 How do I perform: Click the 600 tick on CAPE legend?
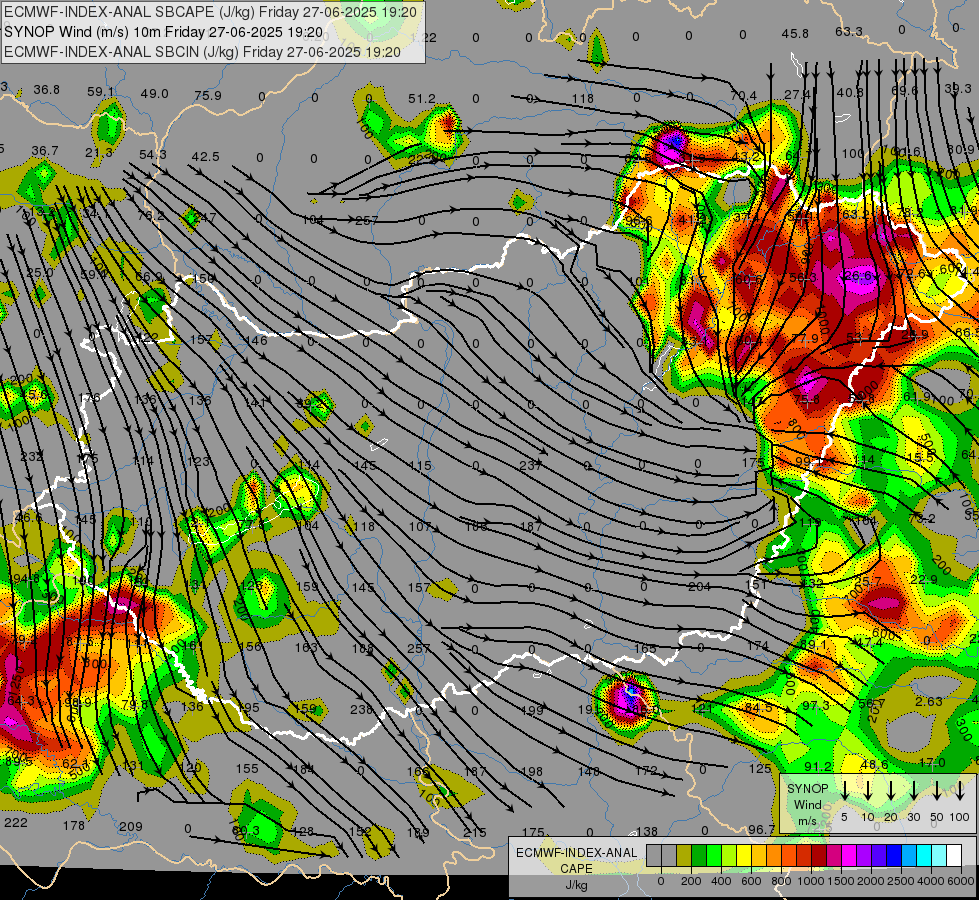(751, 881)
